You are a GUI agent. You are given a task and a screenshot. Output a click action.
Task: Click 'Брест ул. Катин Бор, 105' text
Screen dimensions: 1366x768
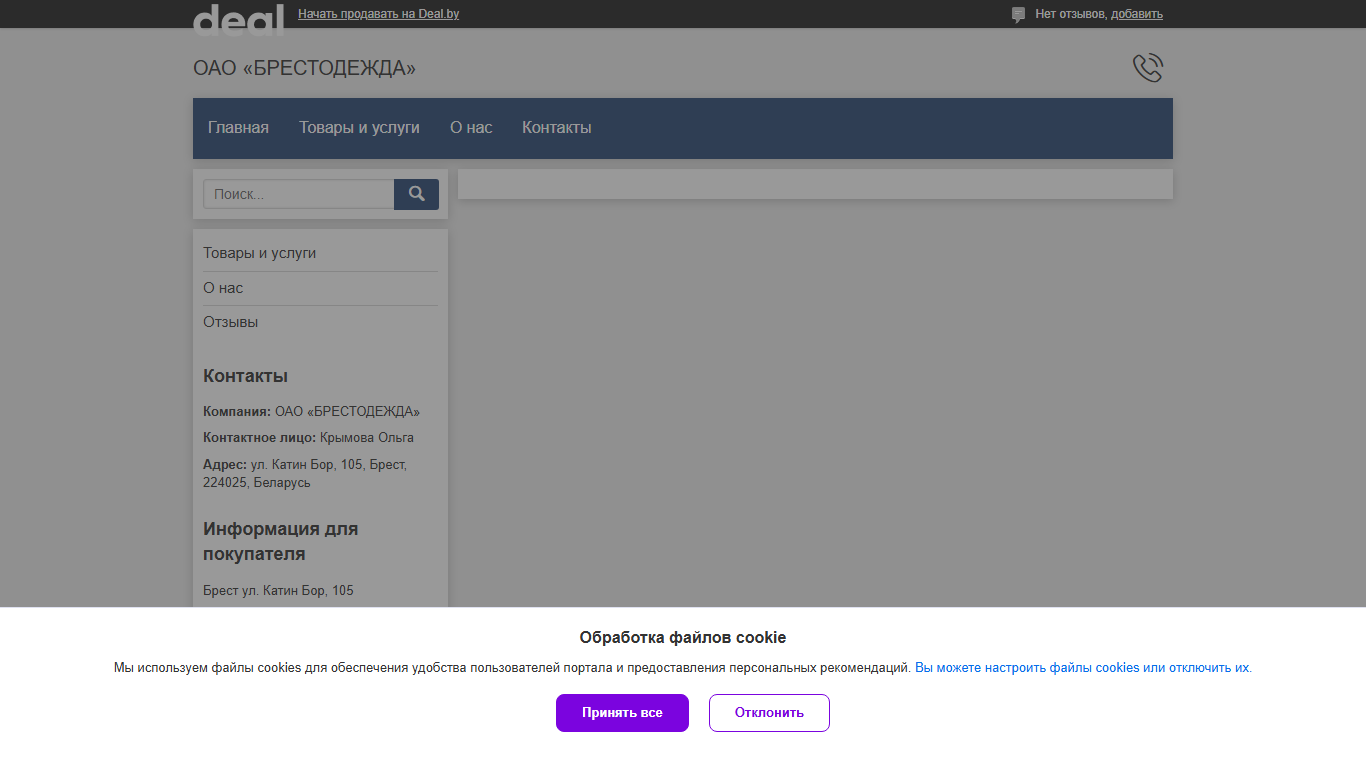click(x=278, y=591)
